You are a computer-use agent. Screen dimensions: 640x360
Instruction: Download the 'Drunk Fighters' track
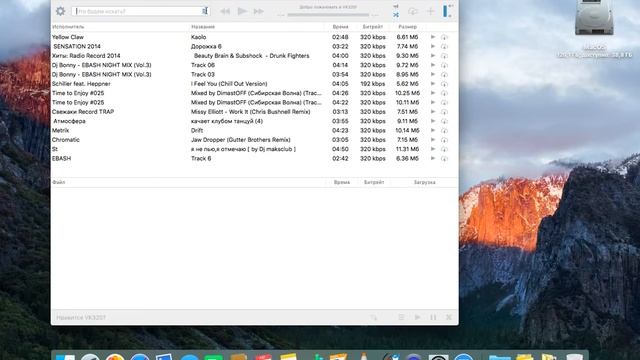[x=444, y=56]
